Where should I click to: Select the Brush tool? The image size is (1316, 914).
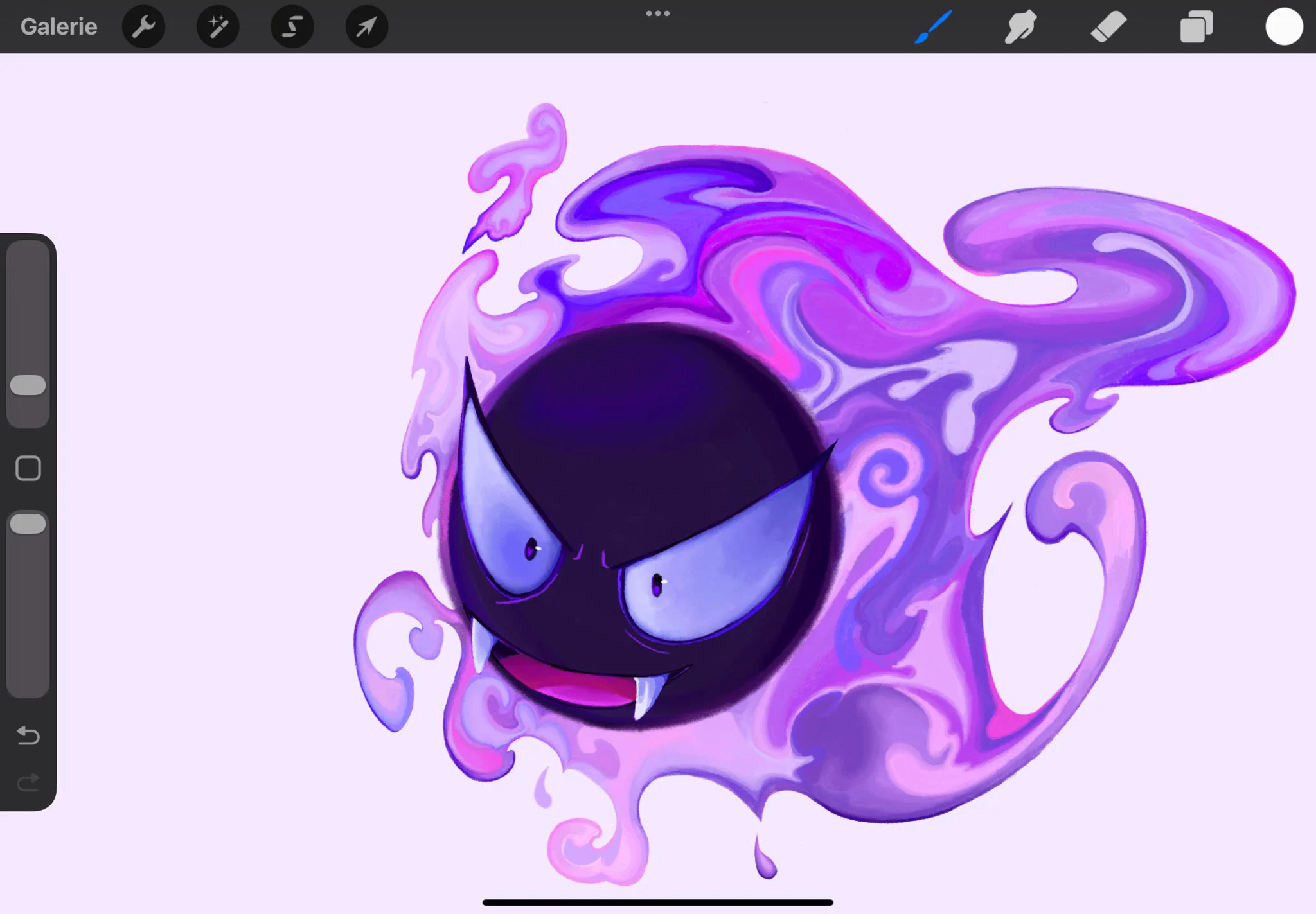point(933,26)
